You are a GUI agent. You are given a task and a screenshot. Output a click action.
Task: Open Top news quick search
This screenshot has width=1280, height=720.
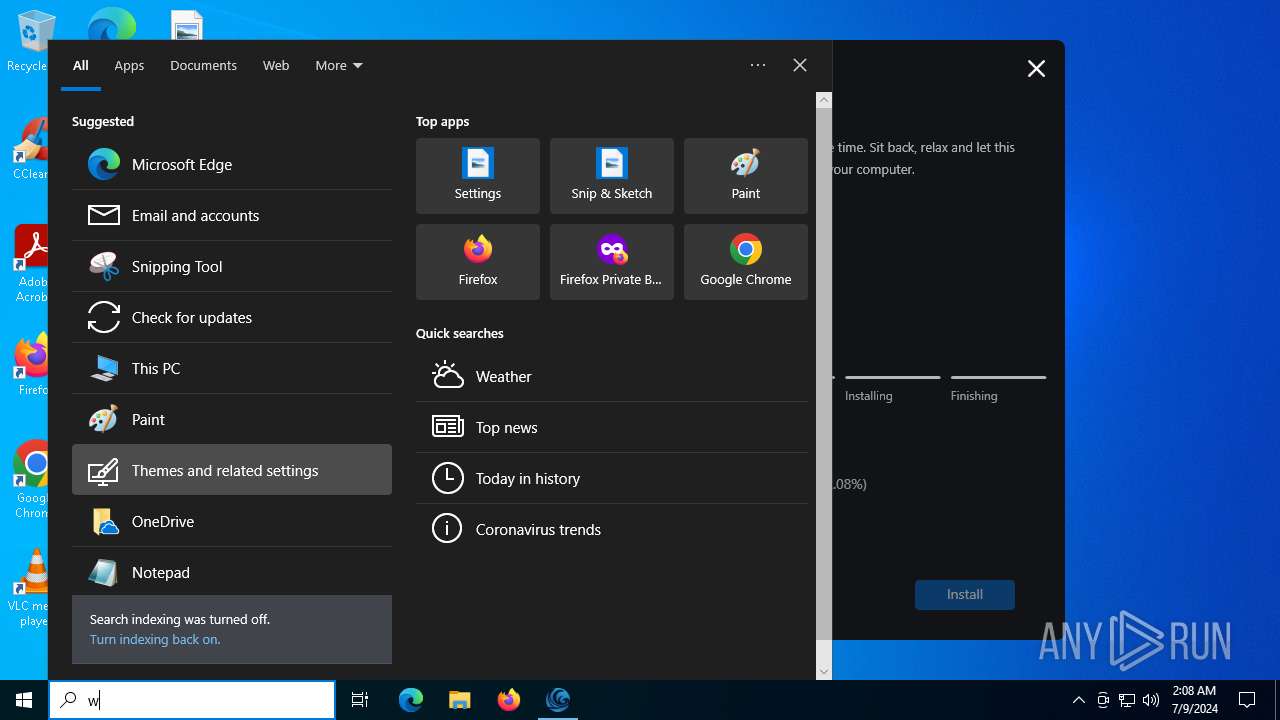pos(612,427)
